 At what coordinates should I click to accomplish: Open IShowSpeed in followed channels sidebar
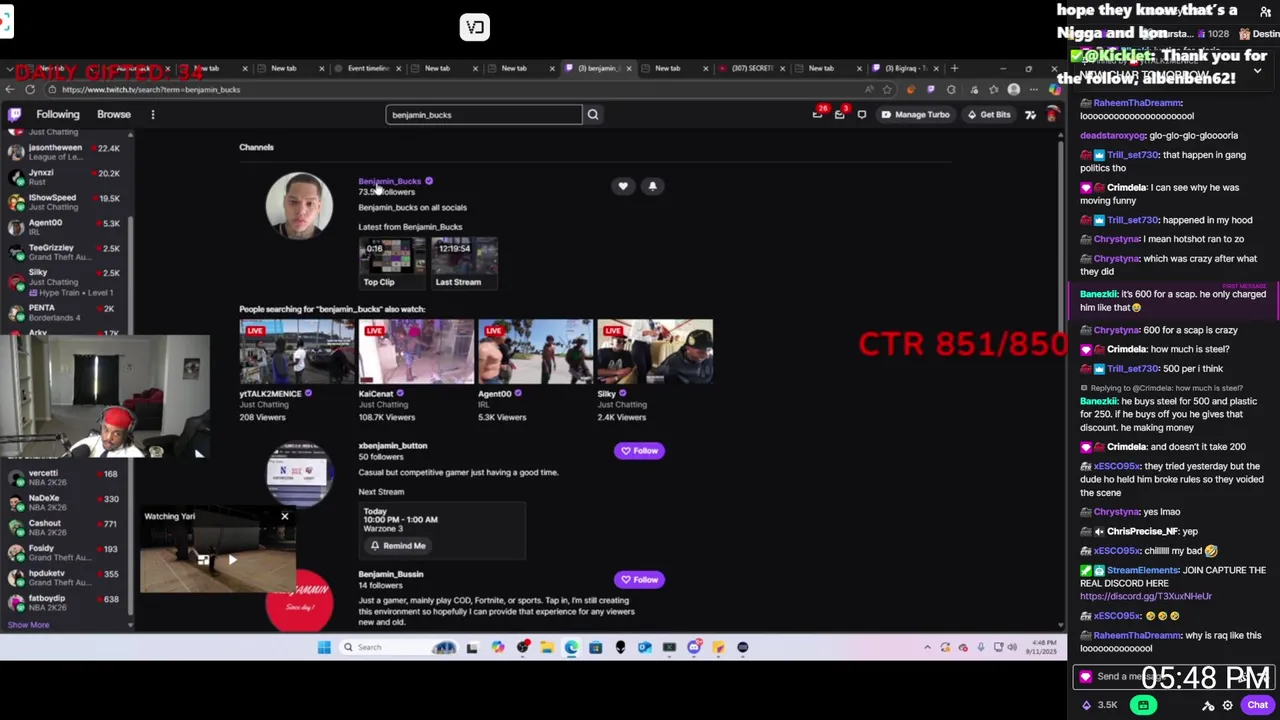point(65,202)
